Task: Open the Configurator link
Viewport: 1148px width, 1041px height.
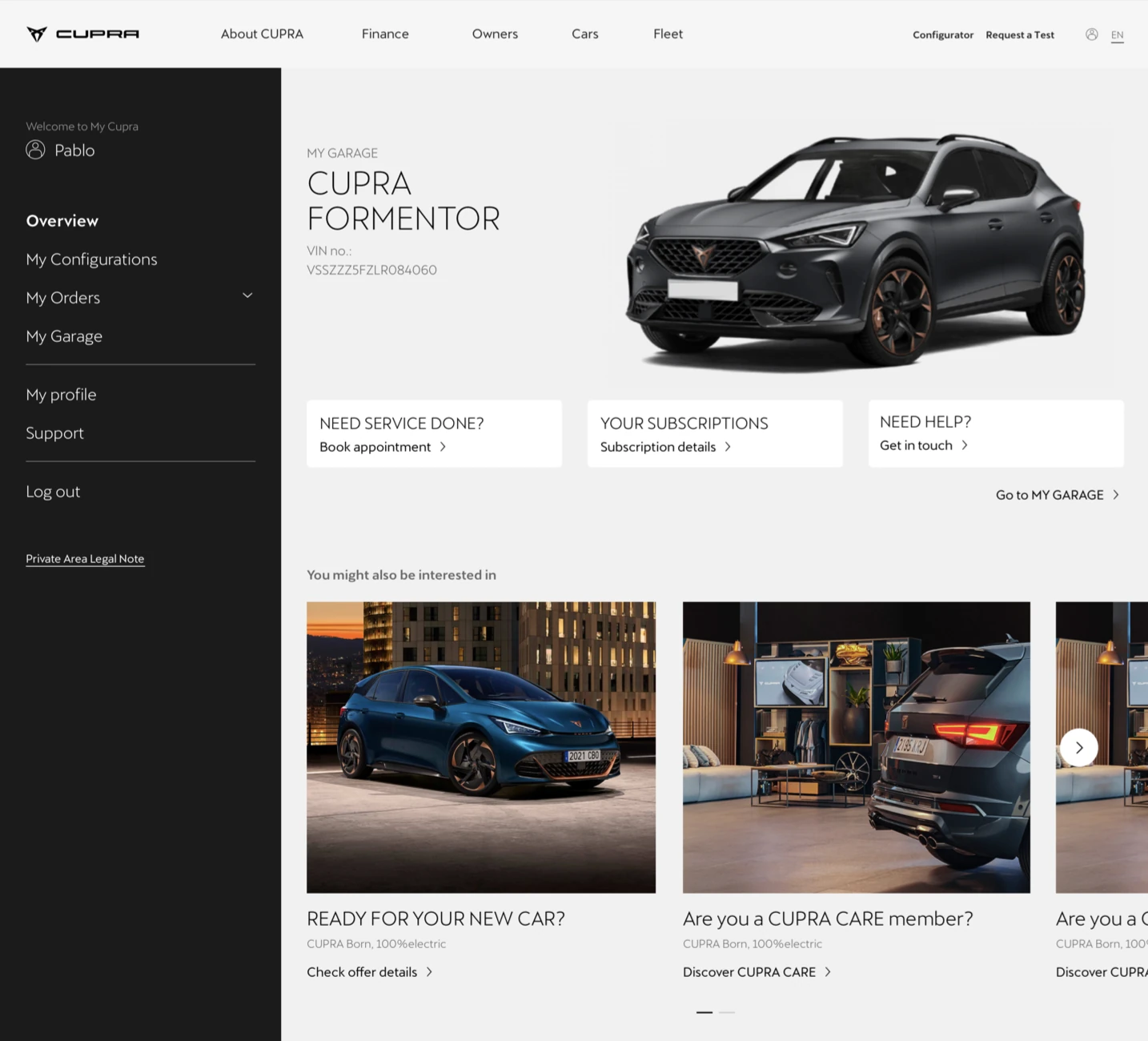Action: 943,35
